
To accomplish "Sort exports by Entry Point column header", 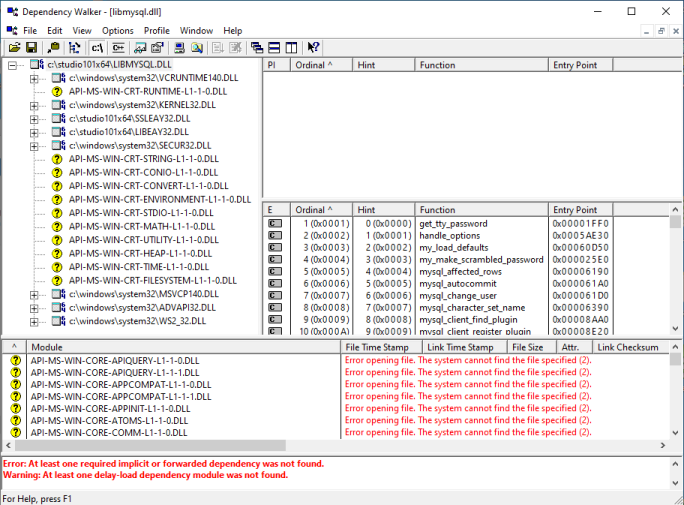I will 580,210.
